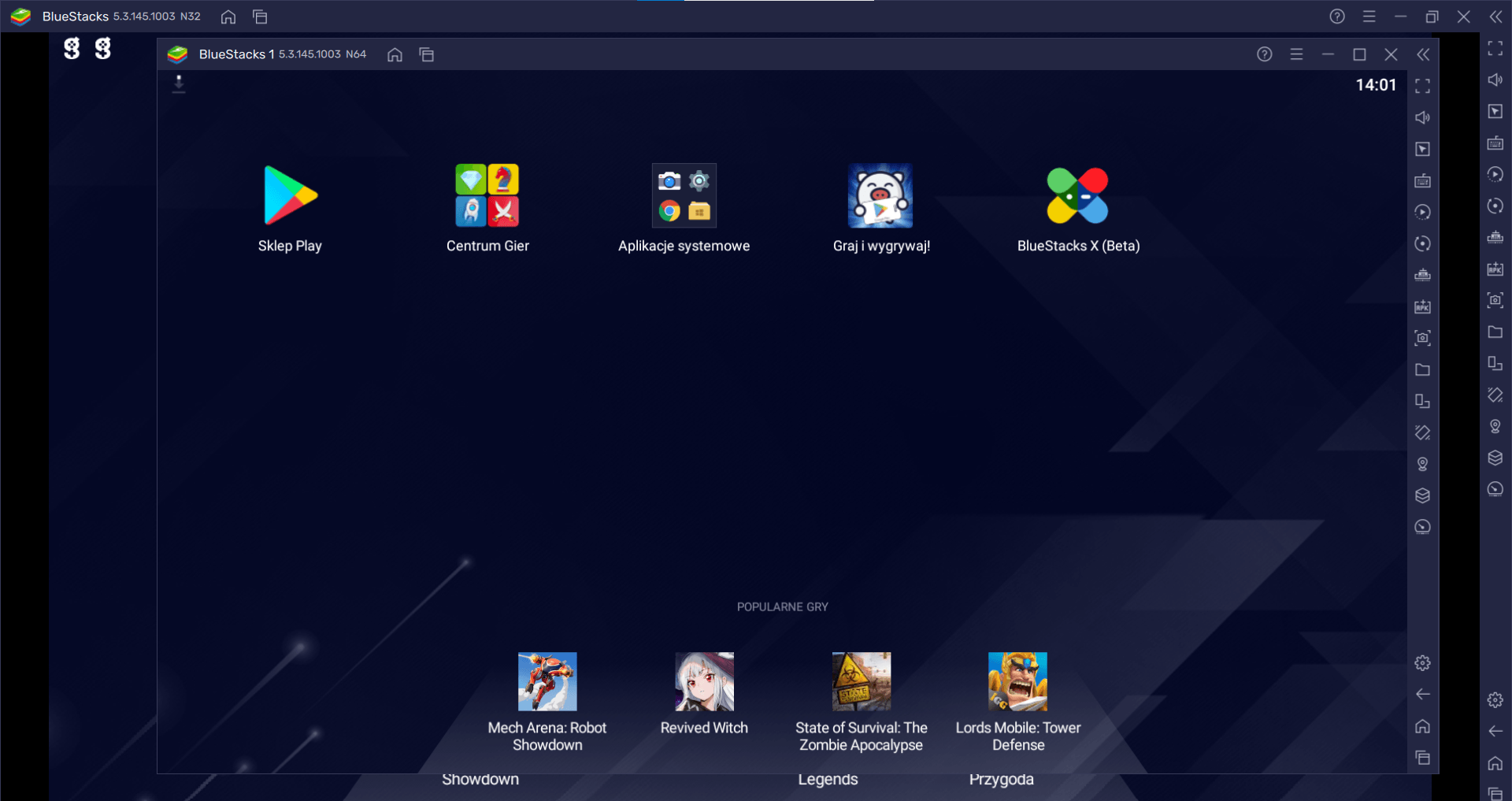1512x801 pixels.
Task: Click back arrow in BlueStacks 1 sidebar
Action: tap(1422, 694)
